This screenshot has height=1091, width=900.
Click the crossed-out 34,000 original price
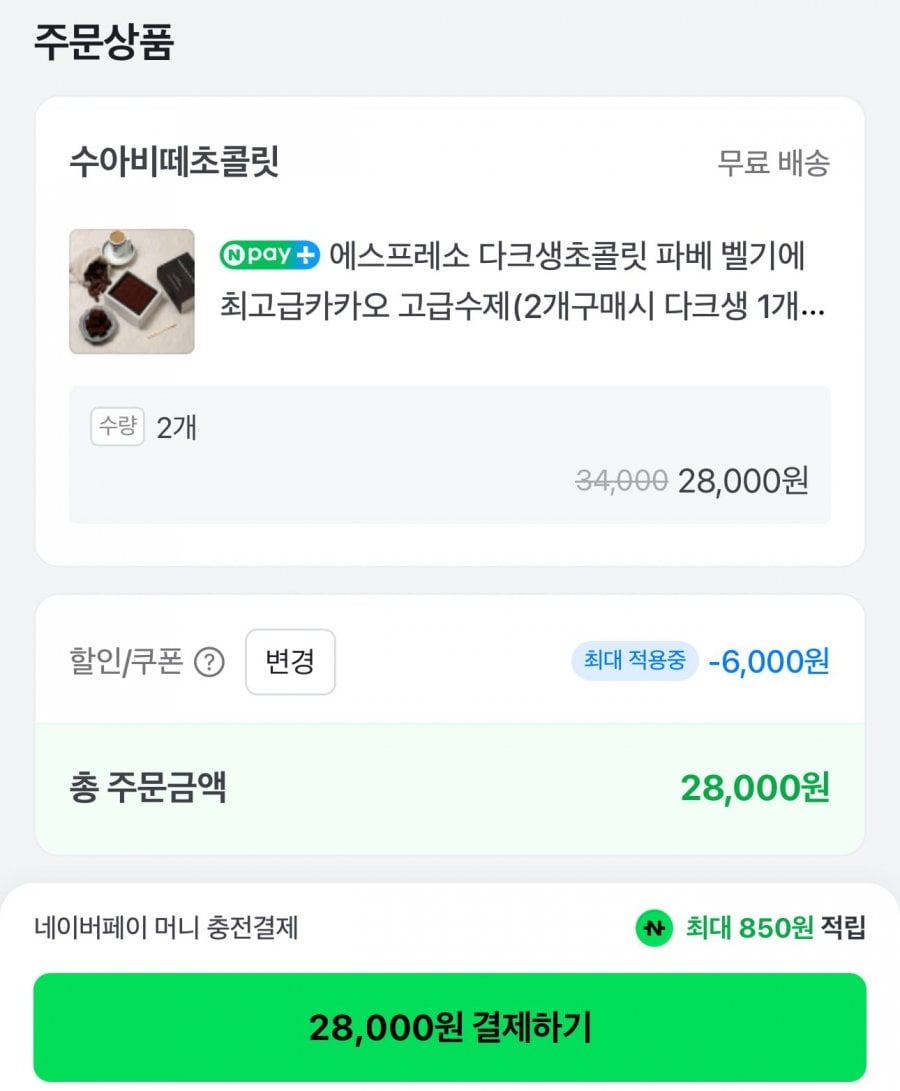[621, 481]
